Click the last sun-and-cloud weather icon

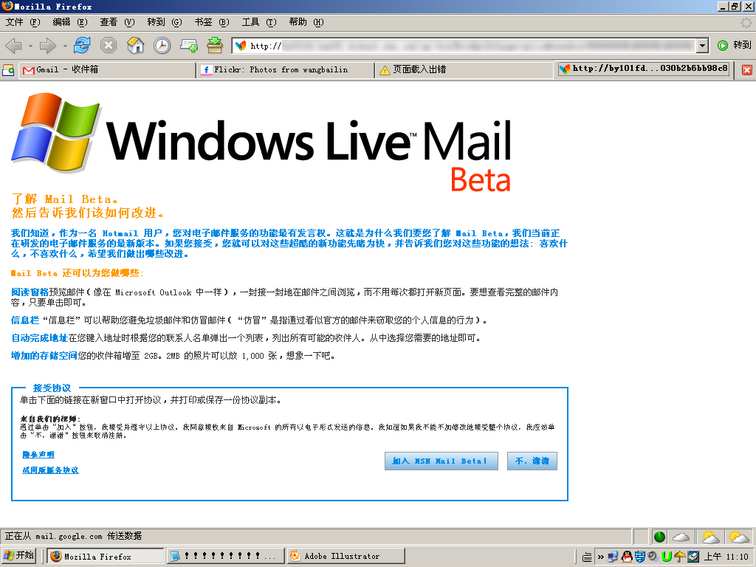coord(739,537)
